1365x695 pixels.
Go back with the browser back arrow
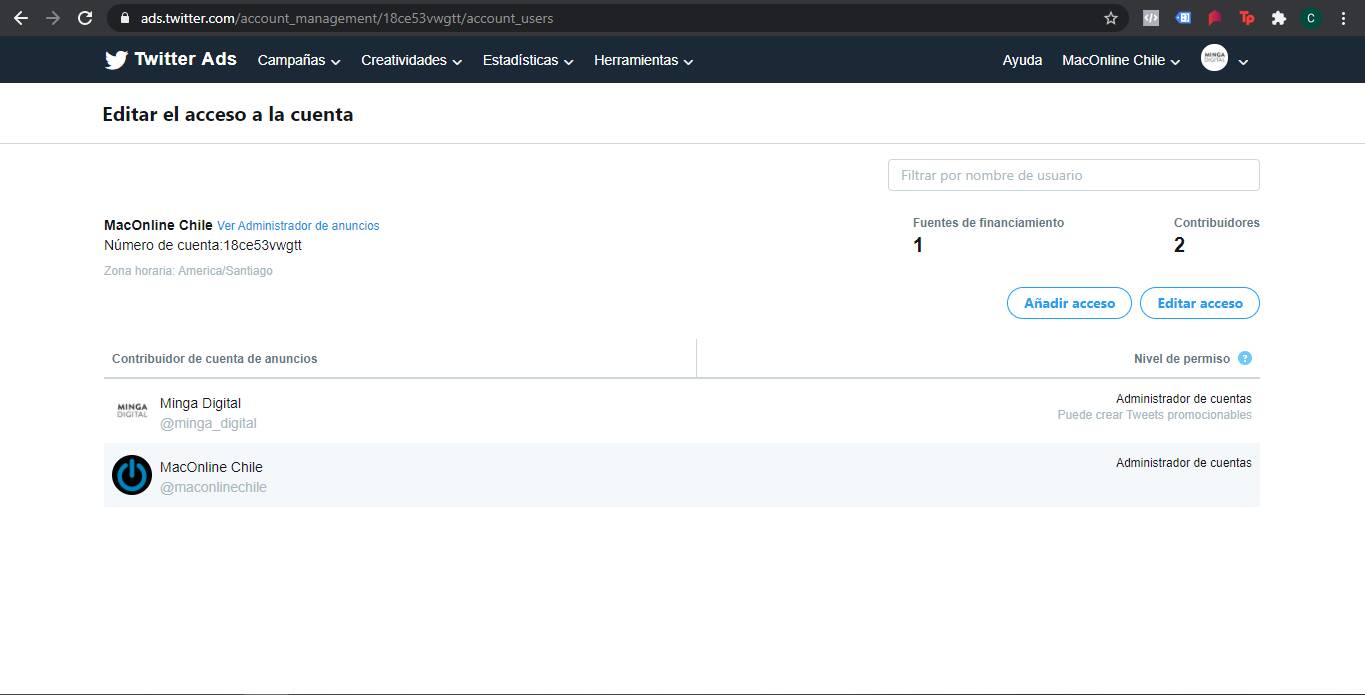[20, 18]
